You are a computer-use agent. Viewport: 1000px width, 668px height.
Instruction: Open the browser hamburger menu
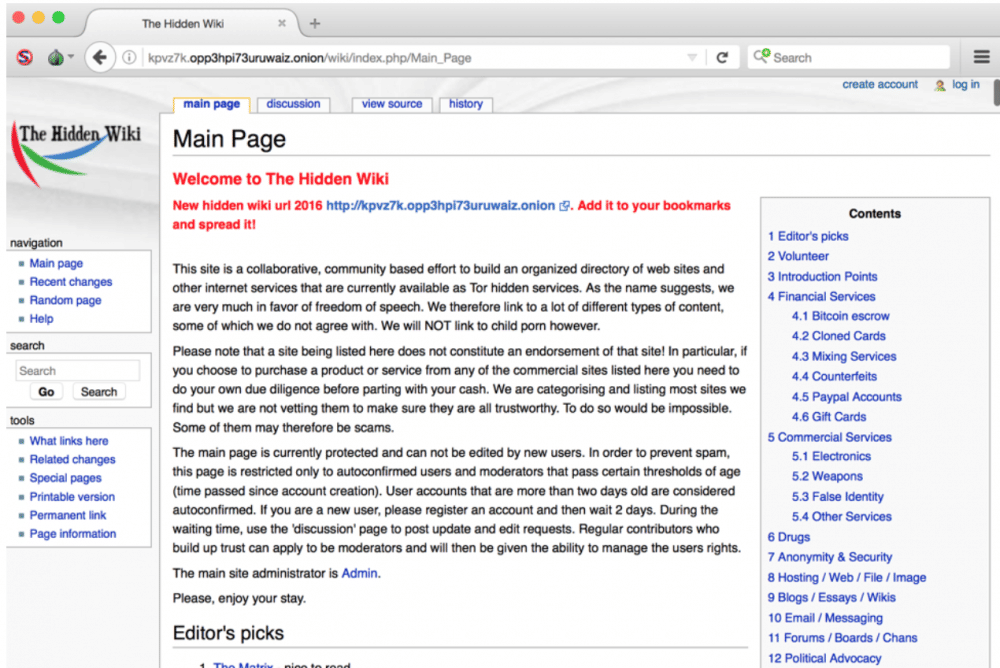click(981, 56)
